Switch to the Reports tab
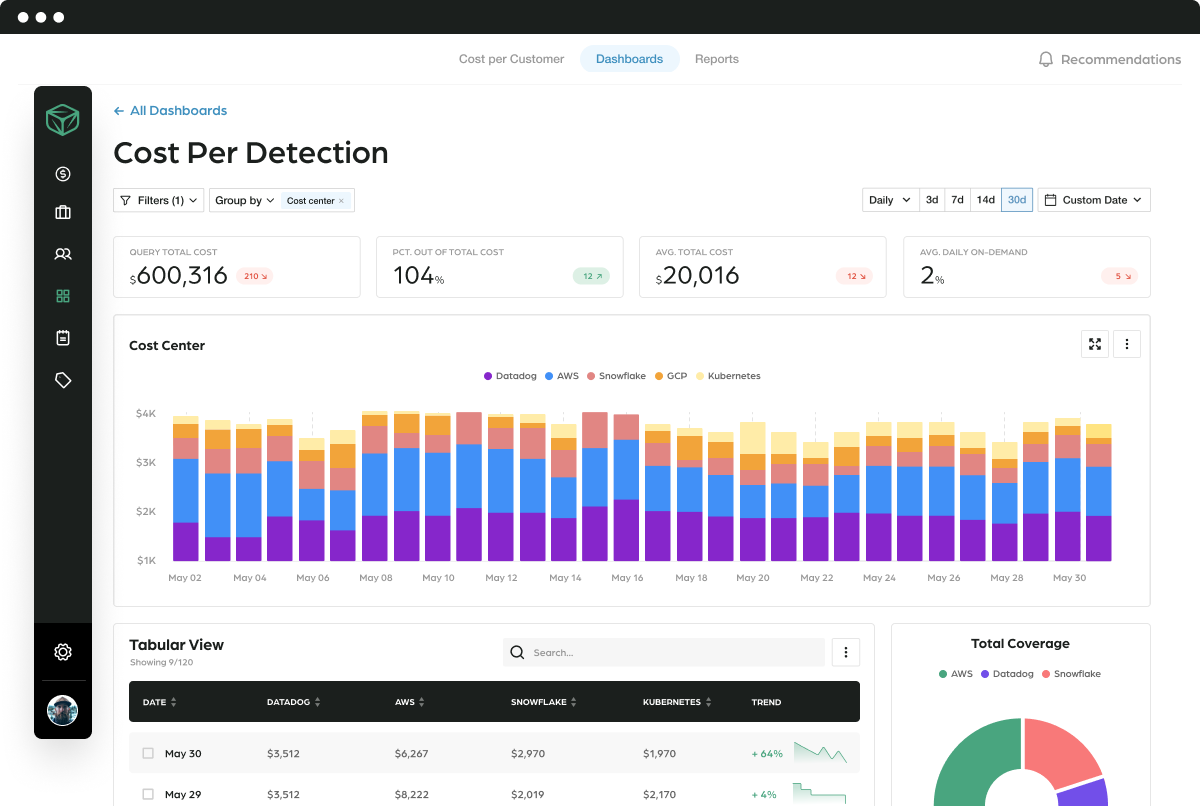Image resolution: width=1200 pixels, height=807 pixels. pyautogui.click(x=717, y=59)
